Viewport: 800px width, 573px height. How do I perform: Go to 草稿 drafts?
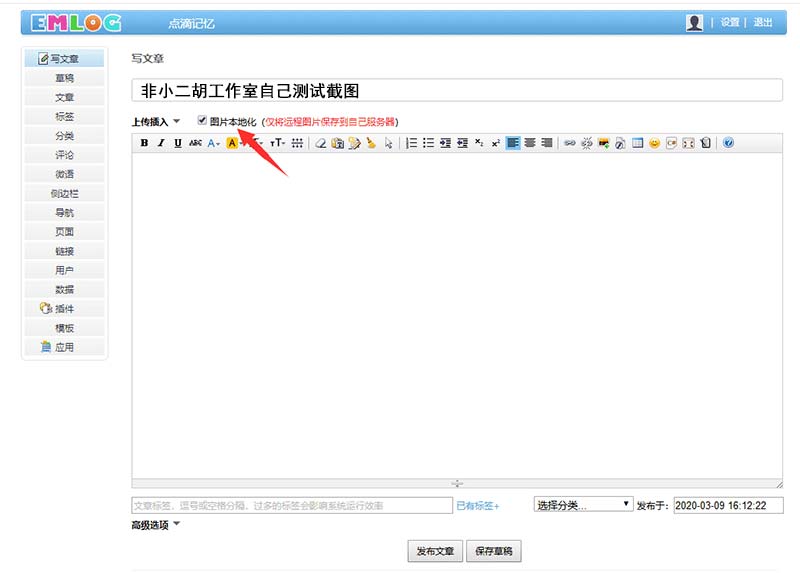pos(64,78)
